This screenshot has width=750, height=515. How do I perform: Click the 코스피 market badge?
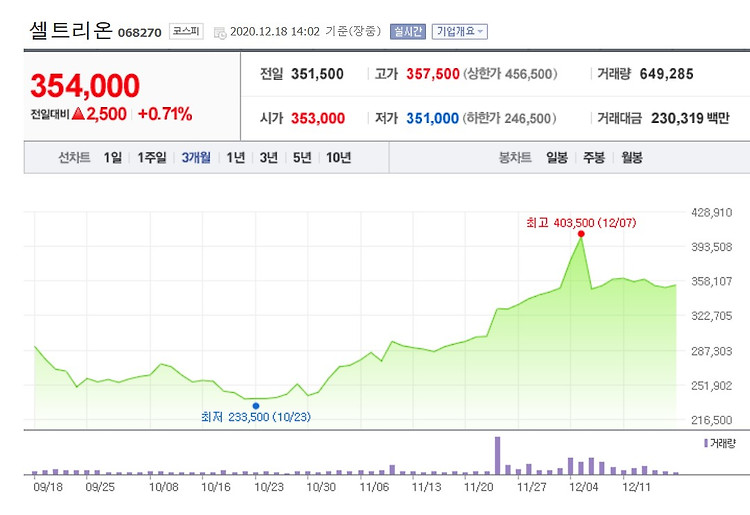pos(186,32)
